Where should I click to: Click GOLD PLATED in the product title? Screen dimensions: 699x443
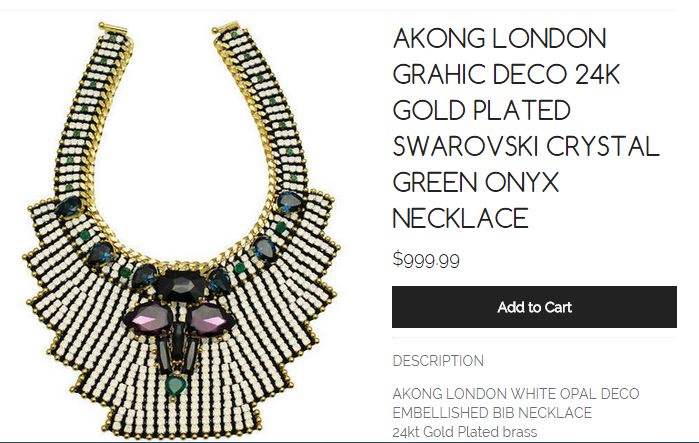[481, 110]
